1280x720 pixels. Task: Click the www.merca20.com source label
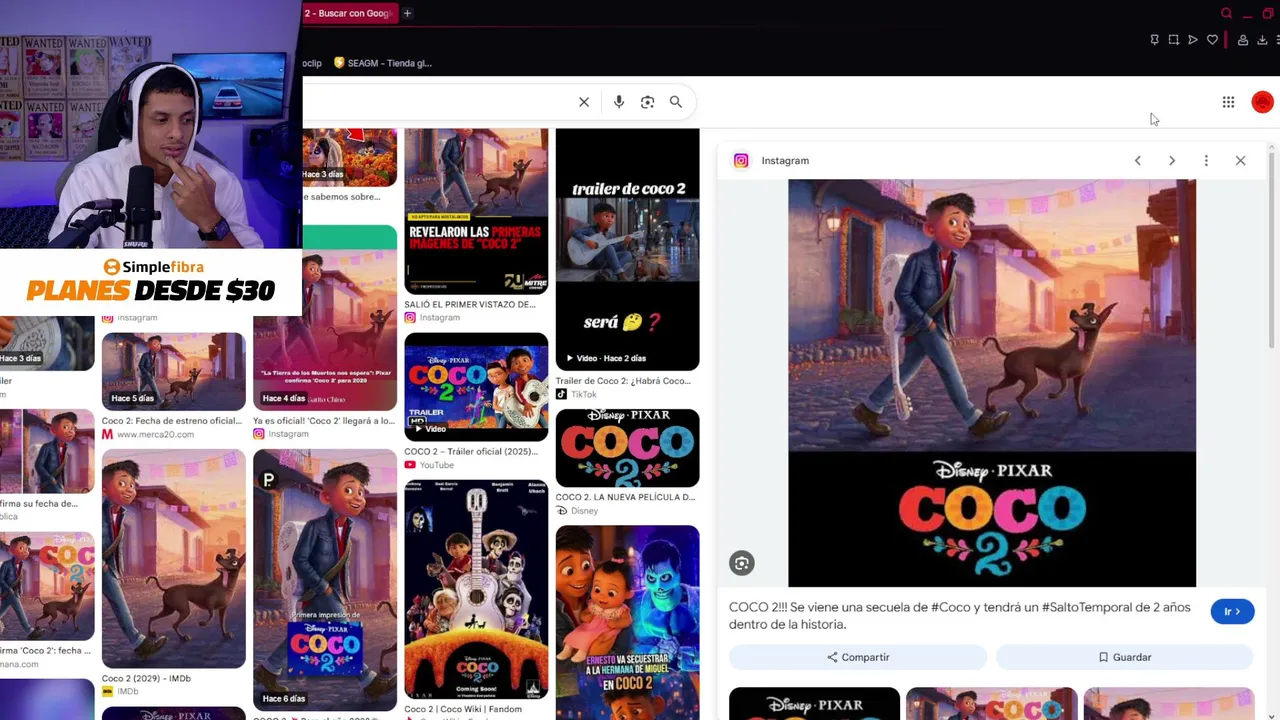point(156,435)
